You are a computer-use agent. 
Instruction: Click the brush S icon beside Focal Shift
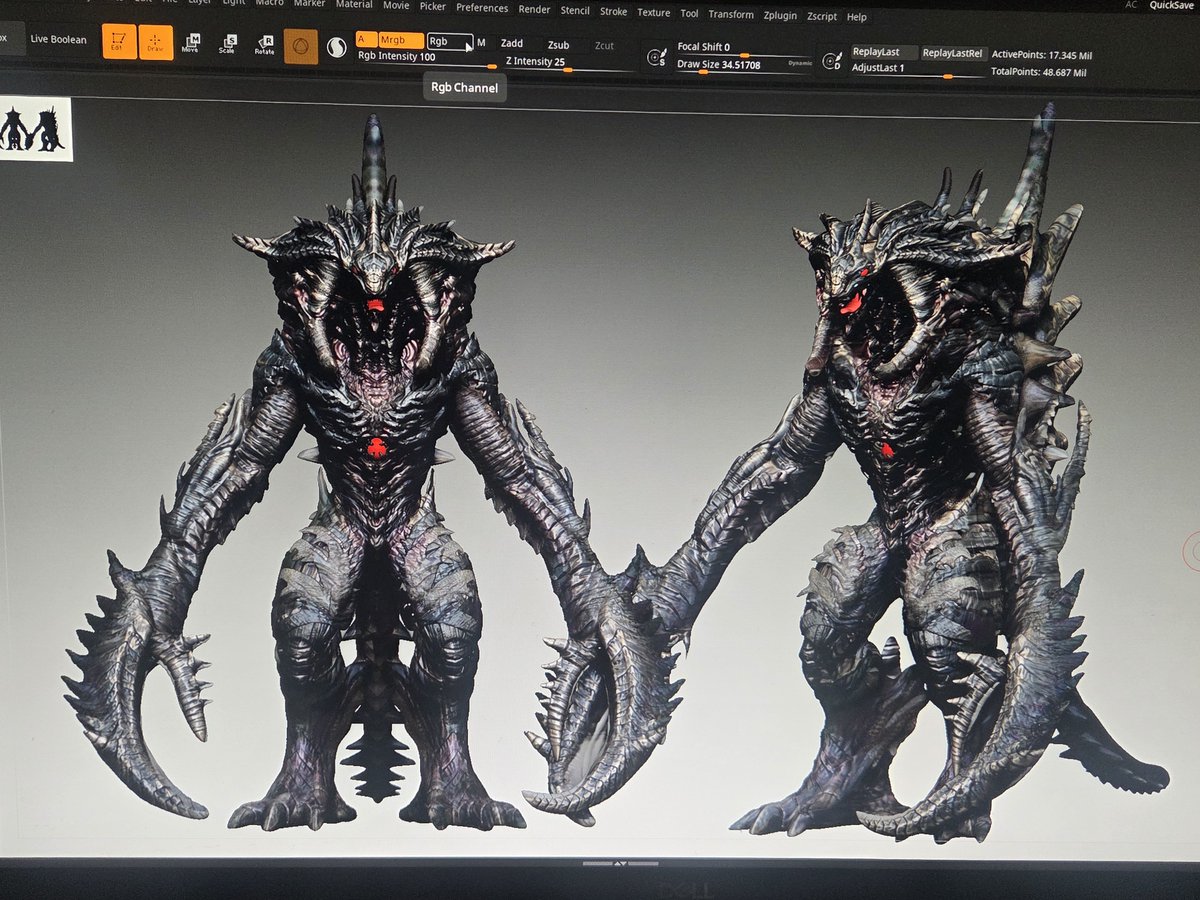point(657,57)
